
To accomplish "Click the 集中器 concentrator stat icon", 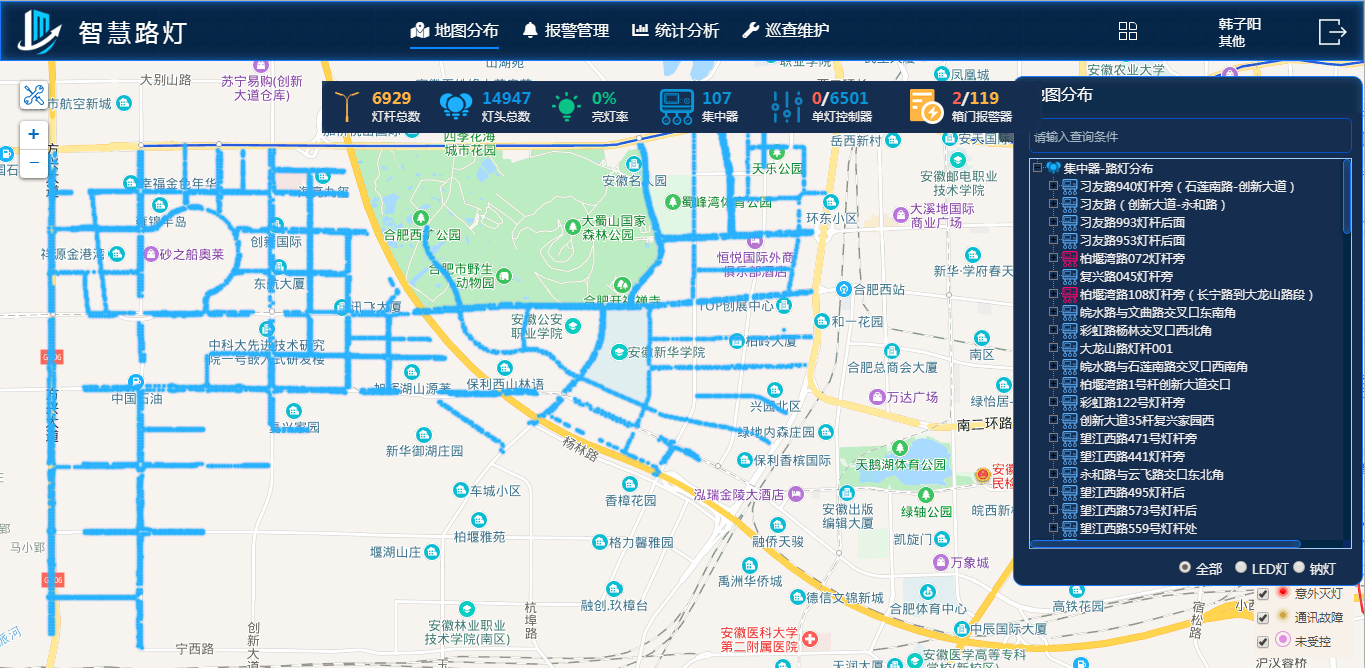I will tap(676, 106).
